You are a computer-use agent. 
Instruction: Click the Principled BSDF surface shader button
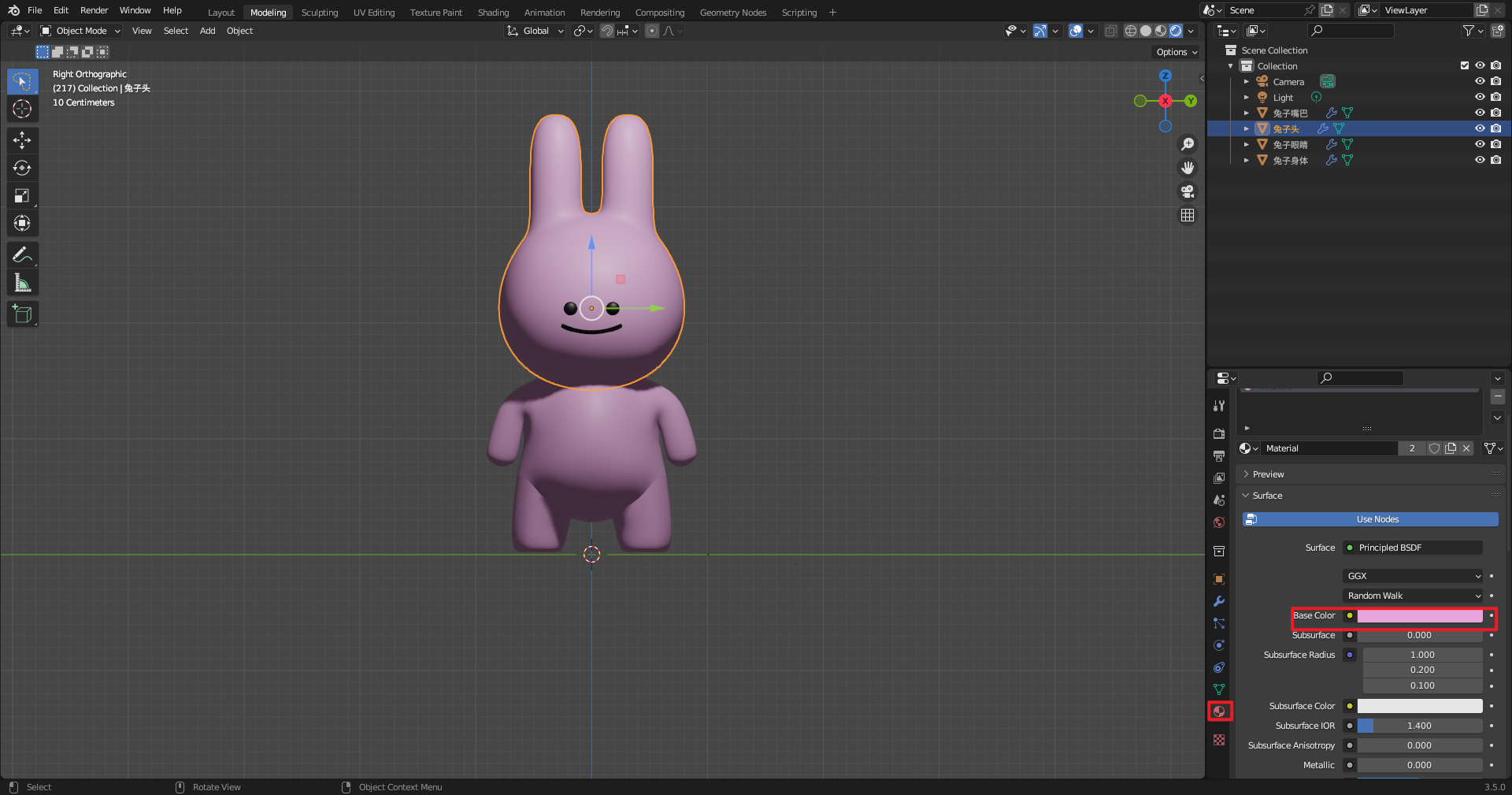point(1413,548)
